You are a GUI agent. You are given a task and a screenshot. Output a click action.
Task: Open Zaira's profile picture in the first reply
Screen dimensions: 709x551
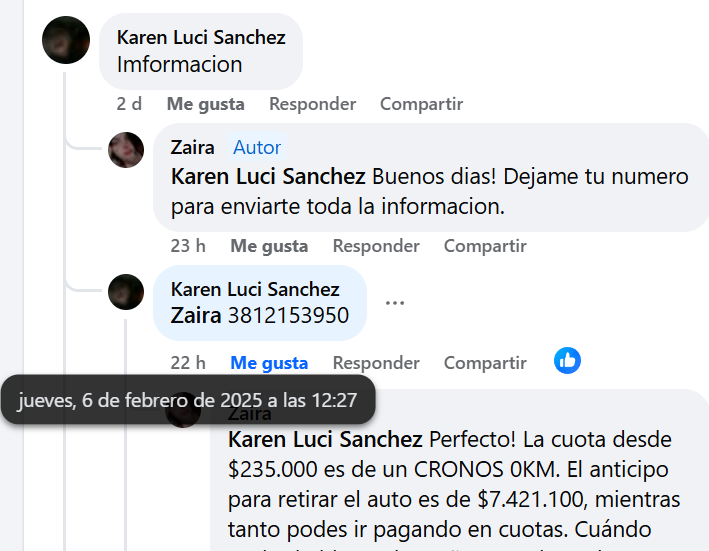126,150
